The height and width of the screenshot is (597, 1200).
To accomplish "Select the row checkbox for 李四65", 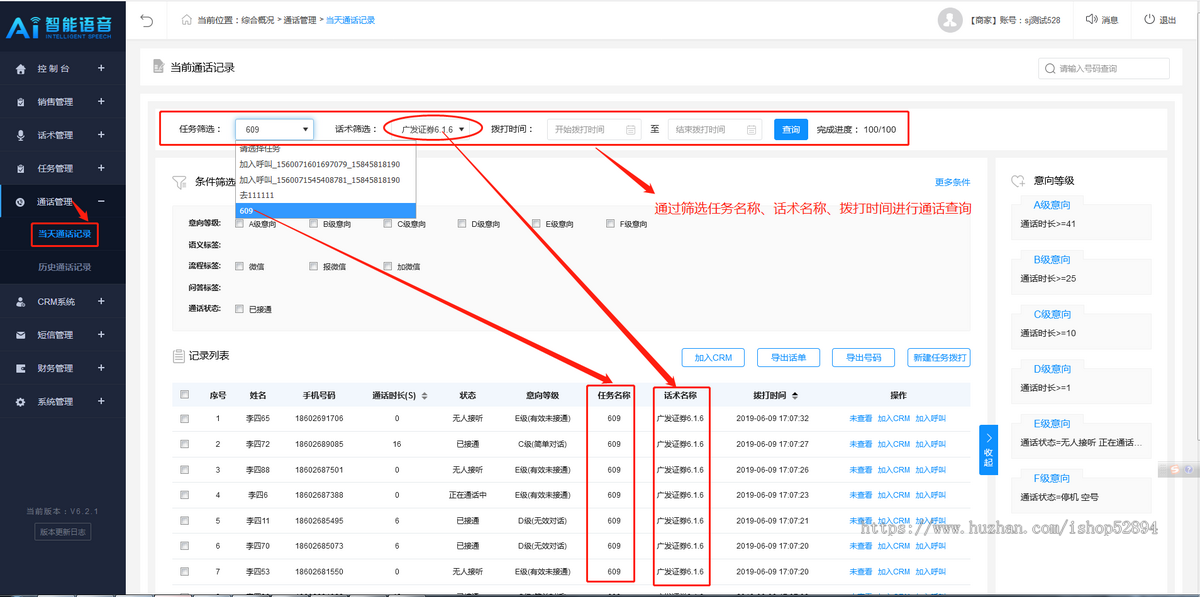I will pyautogui.click(x=184, y=419).
